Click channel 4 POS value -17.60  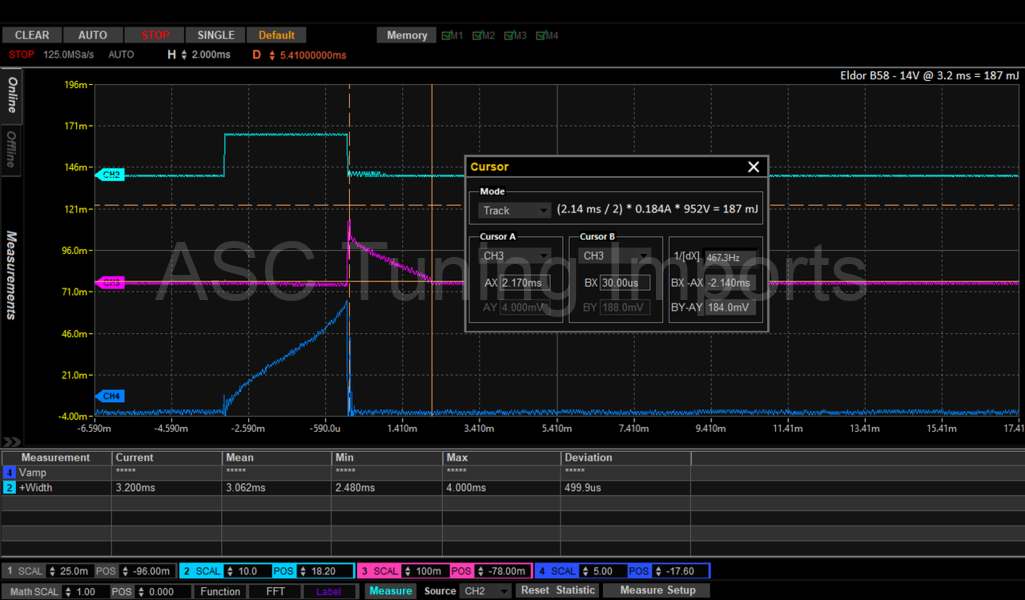click(681, 571)
